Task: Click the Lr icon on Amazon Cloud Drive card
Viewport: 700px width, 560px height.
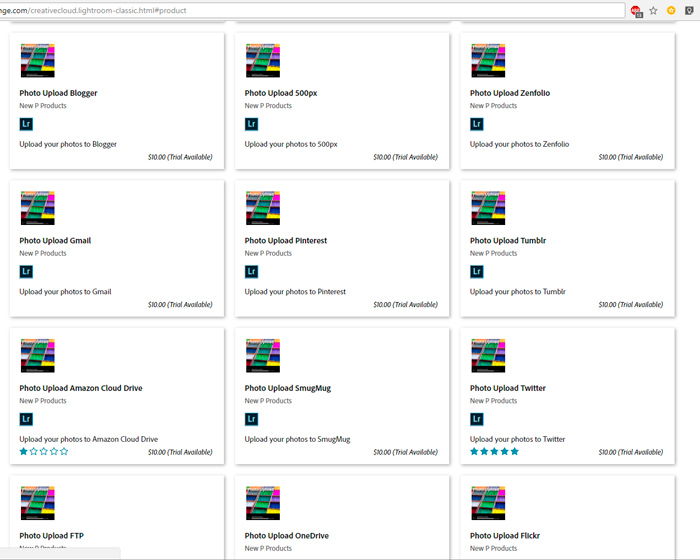Action: pos(26,419)
